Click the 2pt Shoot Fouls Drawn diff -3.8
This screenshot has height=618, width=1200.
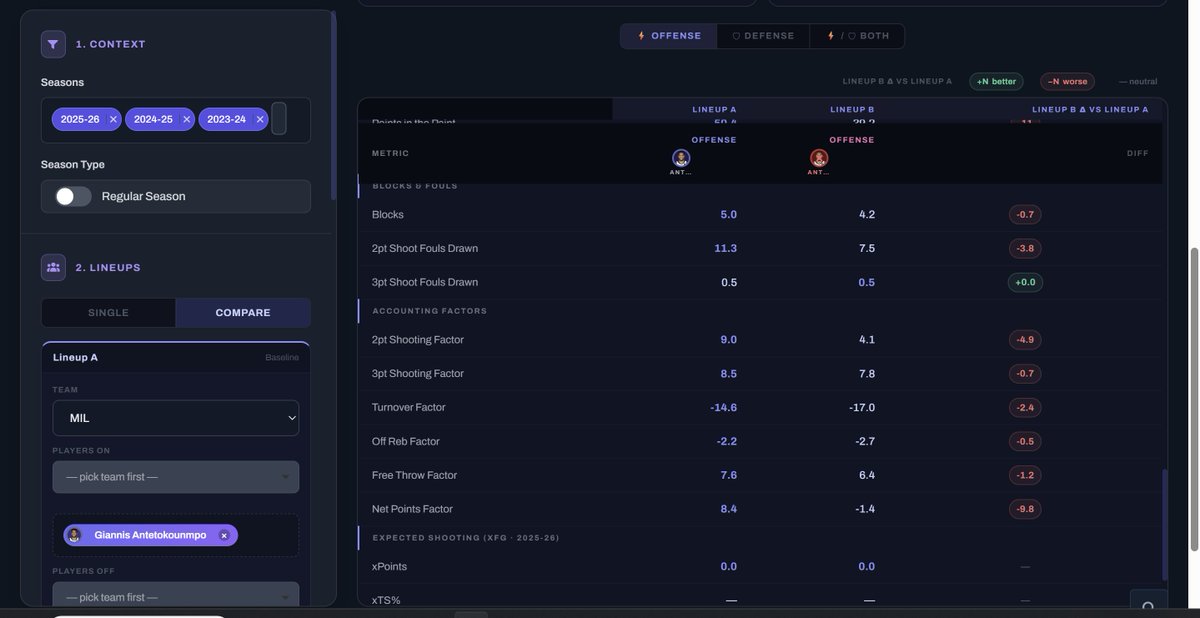point(1025,248)
